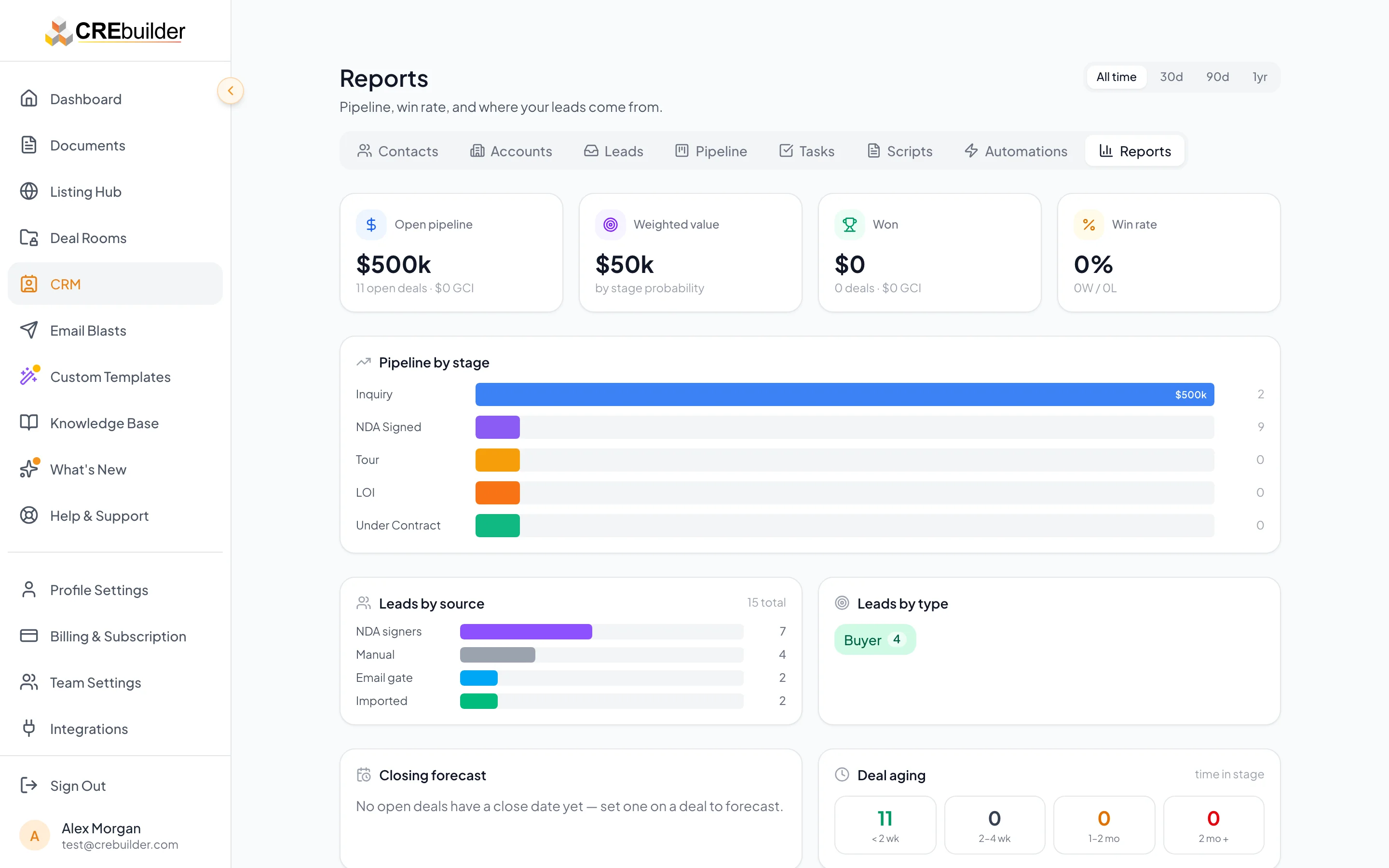1389x868 pixels.
Task: Click the Buyer lead type chip
Action: (875, 639)
